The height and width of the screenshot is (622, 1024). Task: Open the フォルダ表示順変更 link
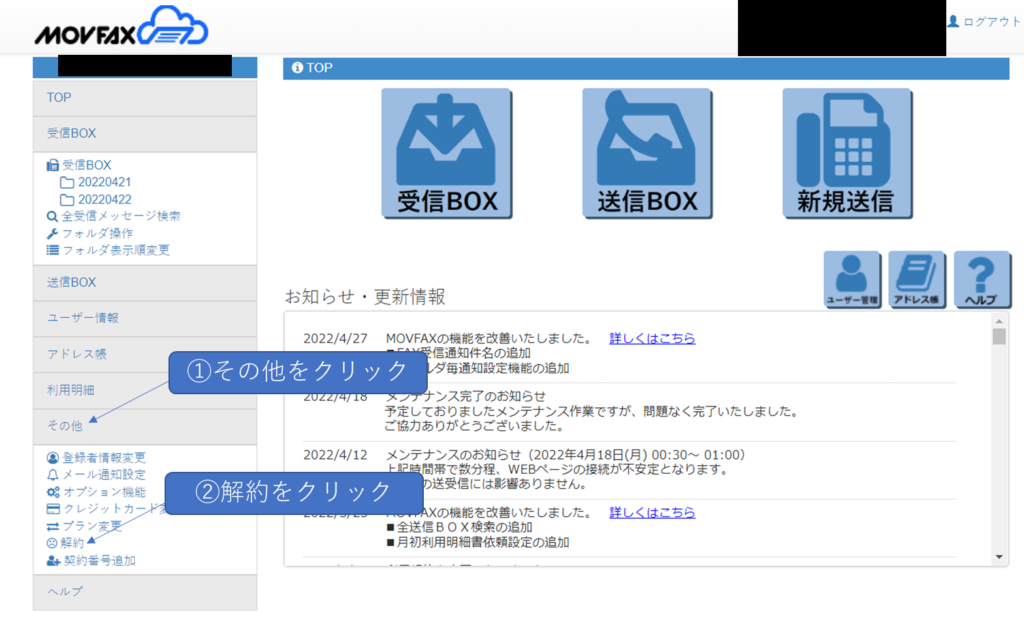pos(116,250)
